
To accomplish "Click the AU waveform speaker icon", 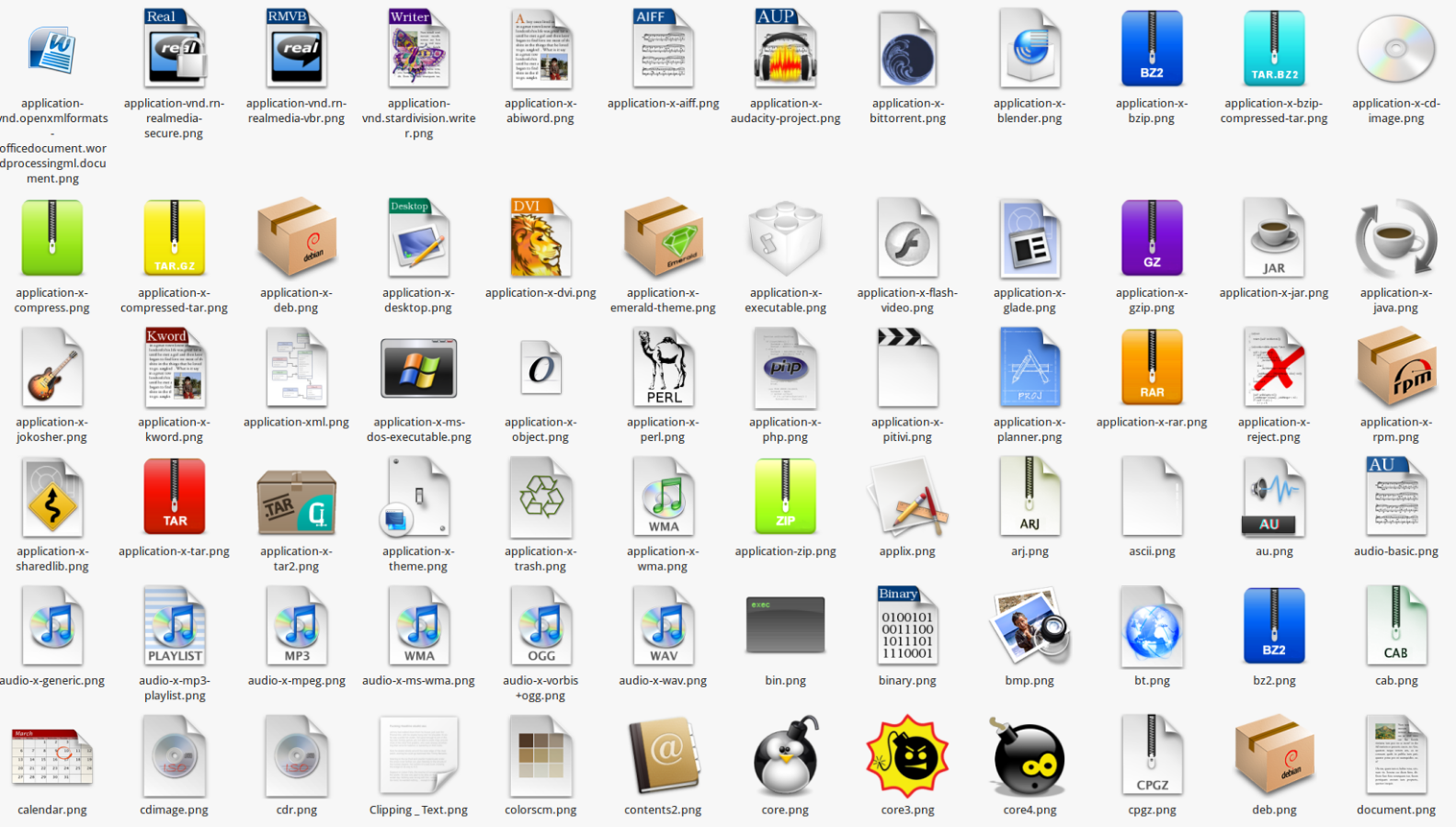I will 1274,497.
